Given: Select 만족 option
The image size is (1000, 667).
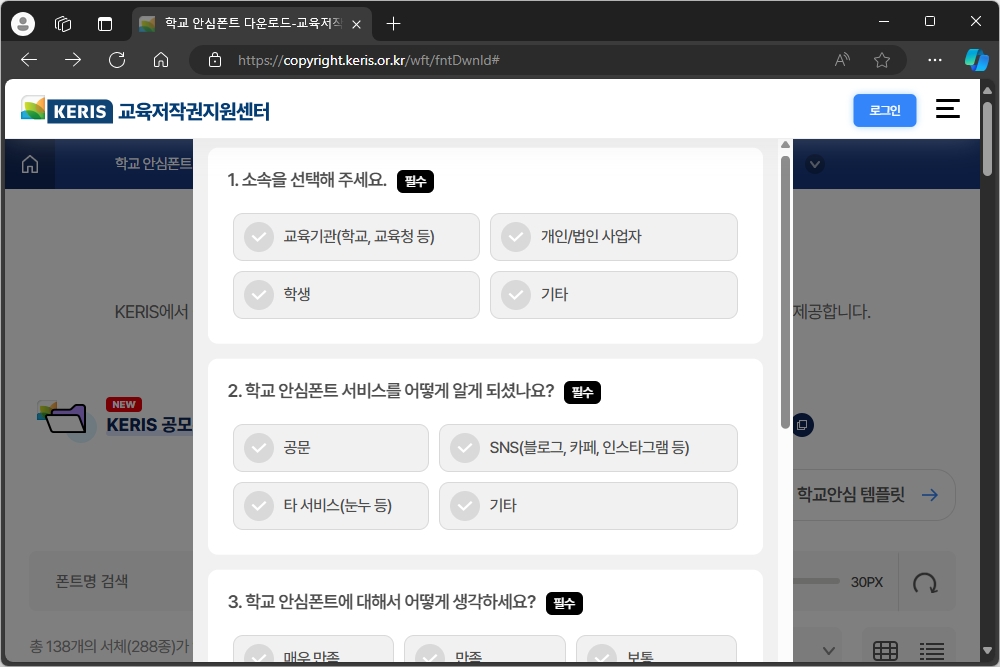Looking at the screenshot, I should pyautogui.click(x=485, y=650).
